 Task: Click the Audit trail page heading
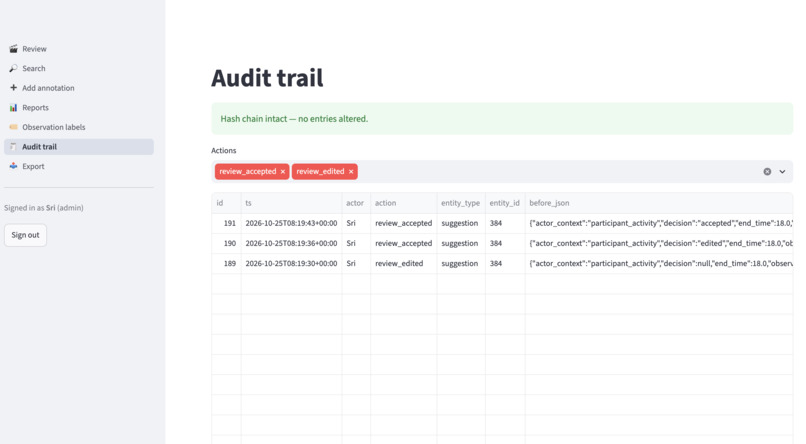click(x=267, y=78)
